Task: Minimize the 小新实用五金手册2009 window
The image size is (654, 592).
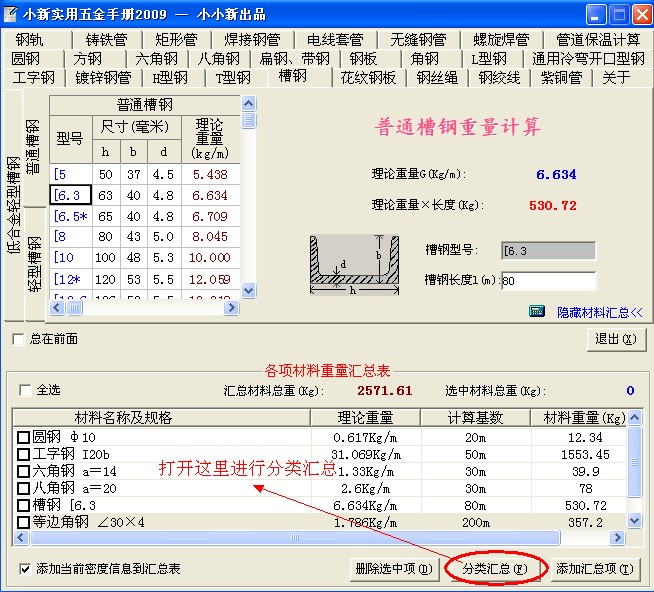Action: pos(596,15)
